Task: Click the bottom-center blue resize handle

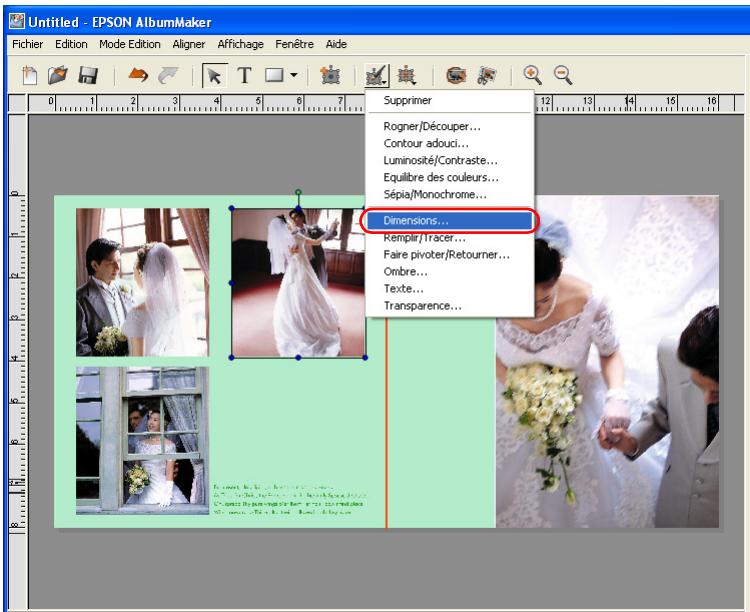Action: click(x=298, y=357)
